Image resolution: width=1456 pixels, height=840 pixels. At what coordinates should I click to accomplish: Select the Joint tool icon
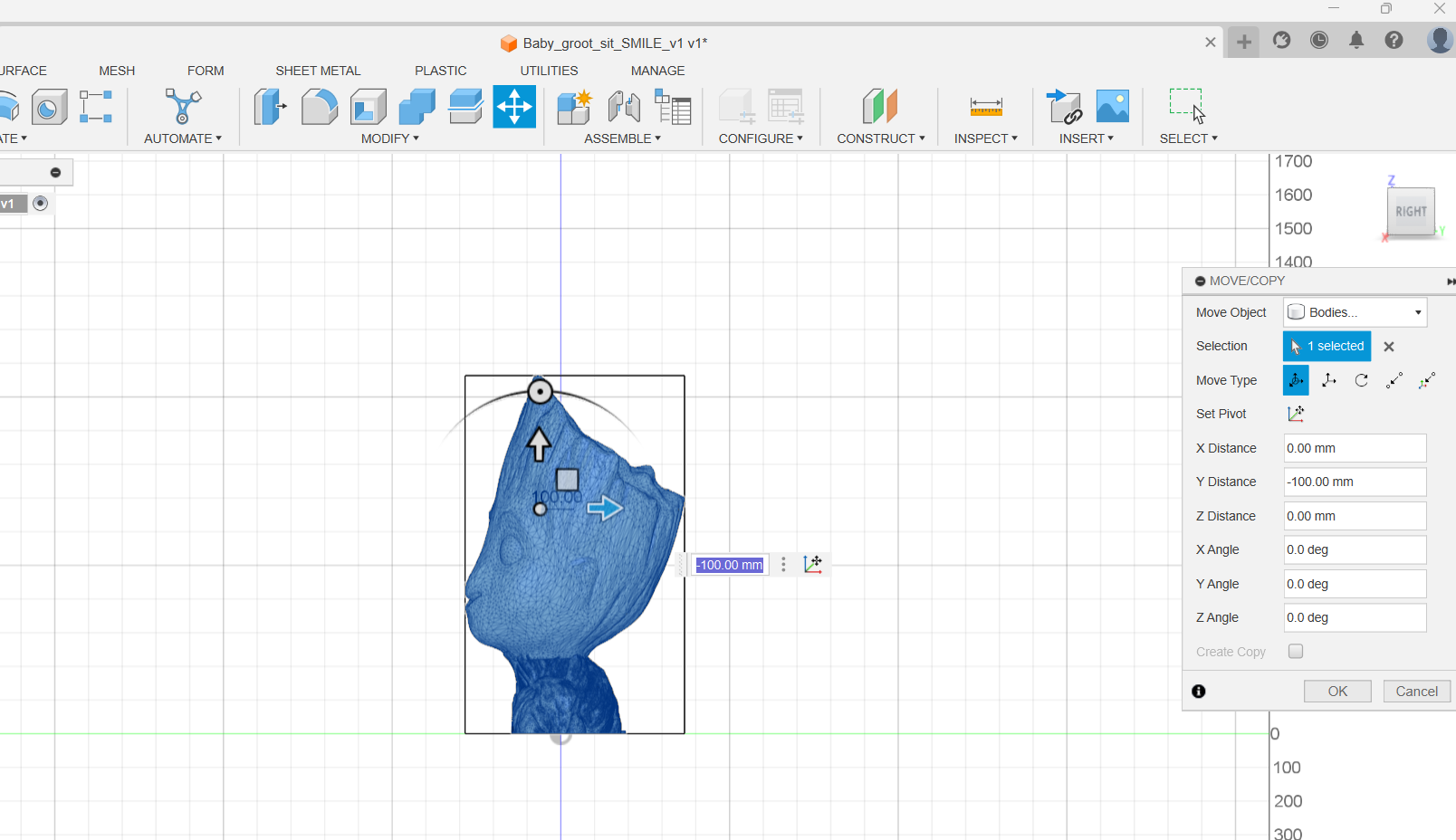(623, 107)
